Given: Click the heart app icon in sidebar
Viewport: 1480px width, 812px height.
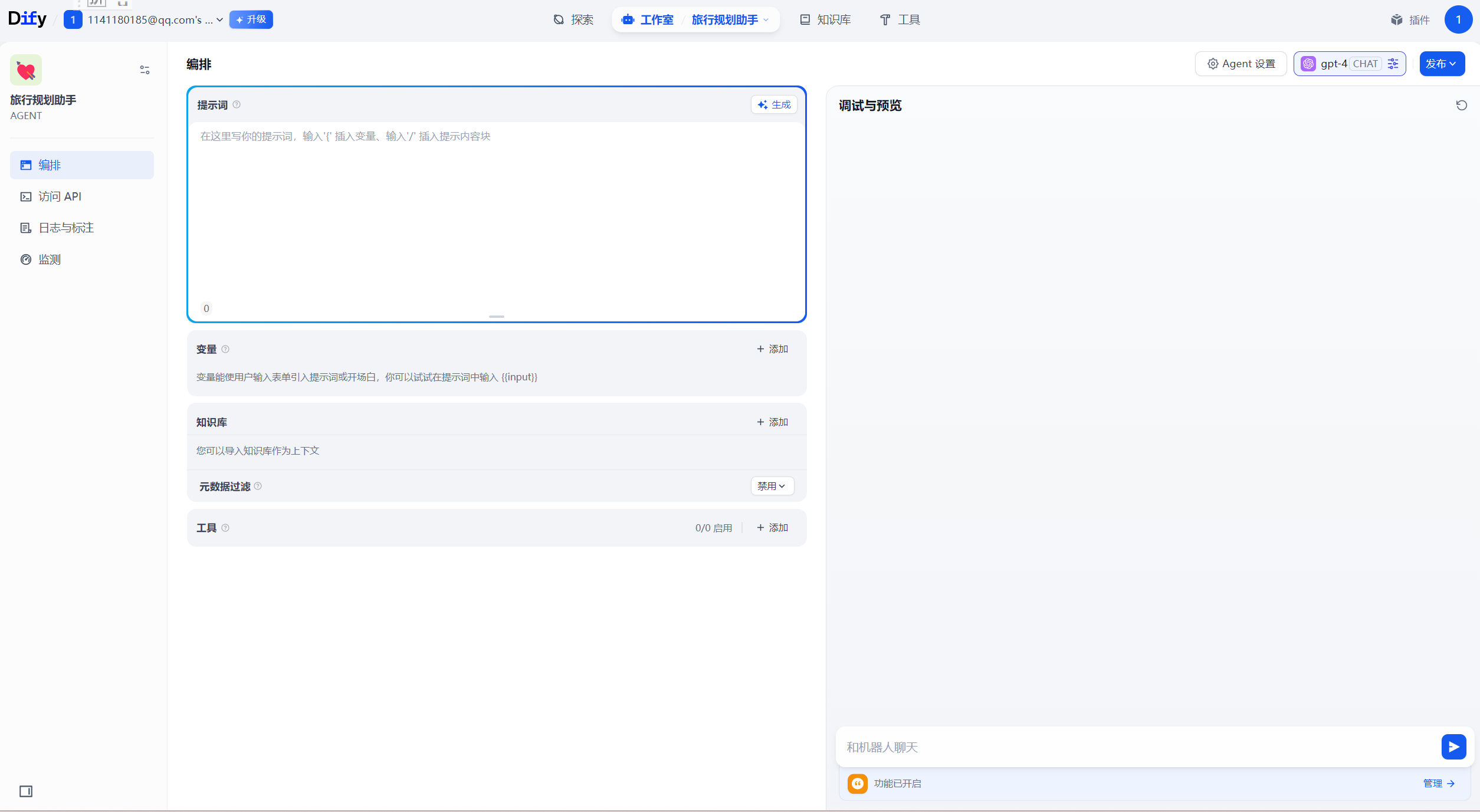Looking at the screenshot, I should pyautogui.click(x=26, y=70).
